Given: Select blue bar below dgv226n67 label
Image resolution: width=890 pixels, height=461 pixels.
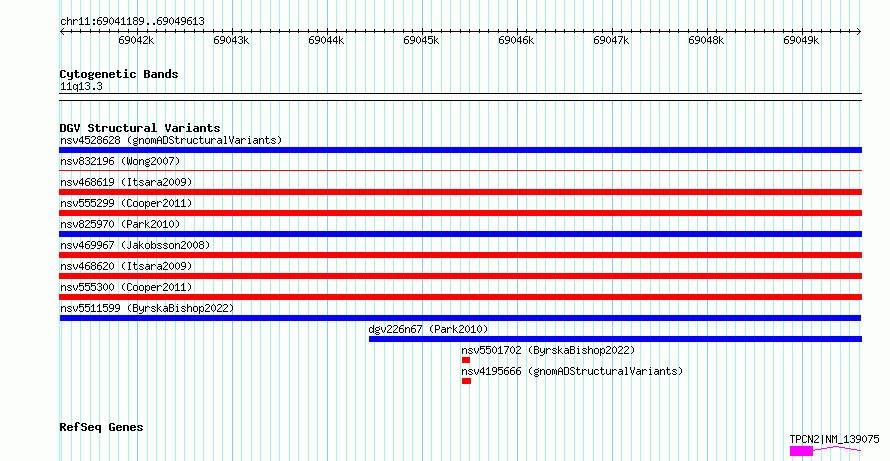Looking at the screenshot, I should (615, 339).
